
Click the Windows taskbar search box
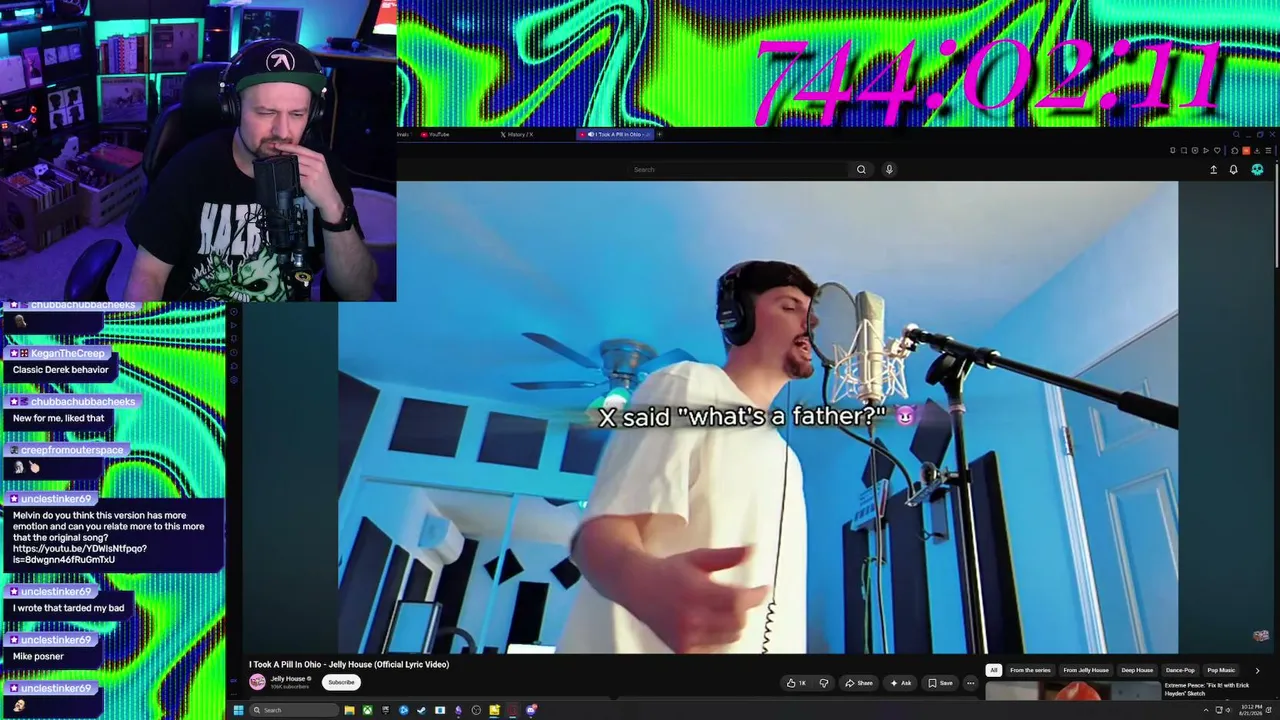pos(294,710)
